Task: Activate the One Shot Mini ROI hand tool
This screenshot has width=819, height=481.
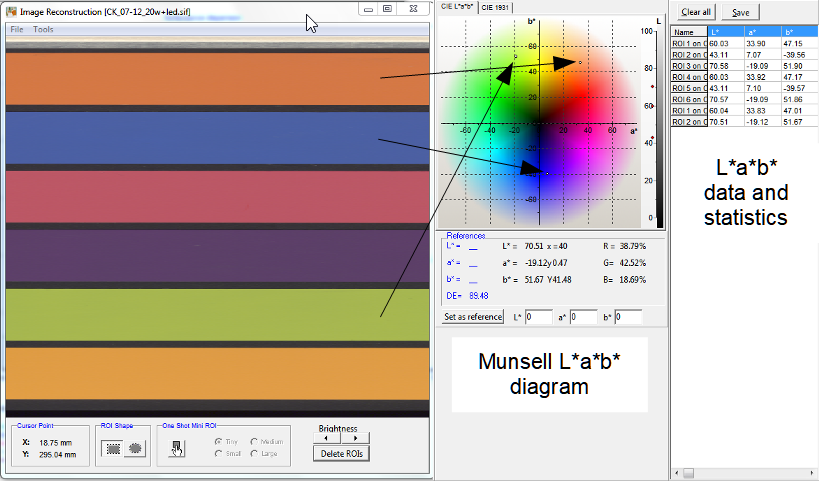Action: click(177, 448)
